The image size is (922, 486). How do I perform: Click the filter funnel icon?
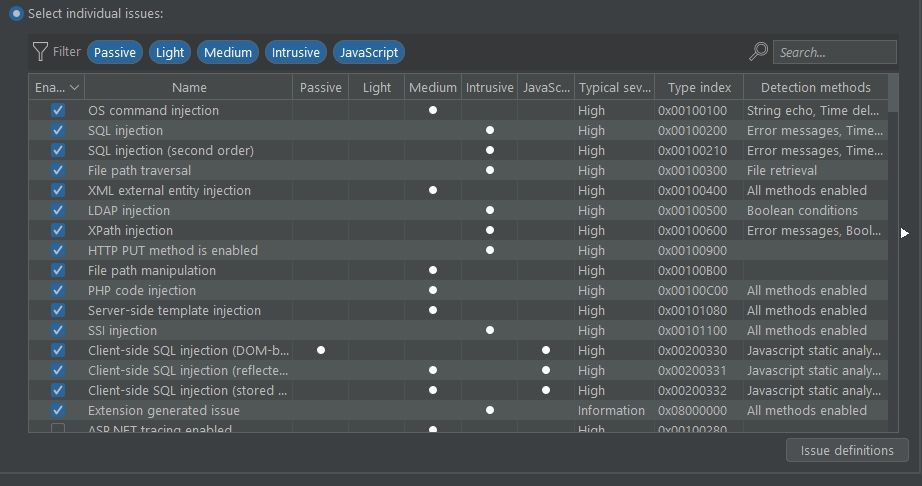[x=39, y=52]
